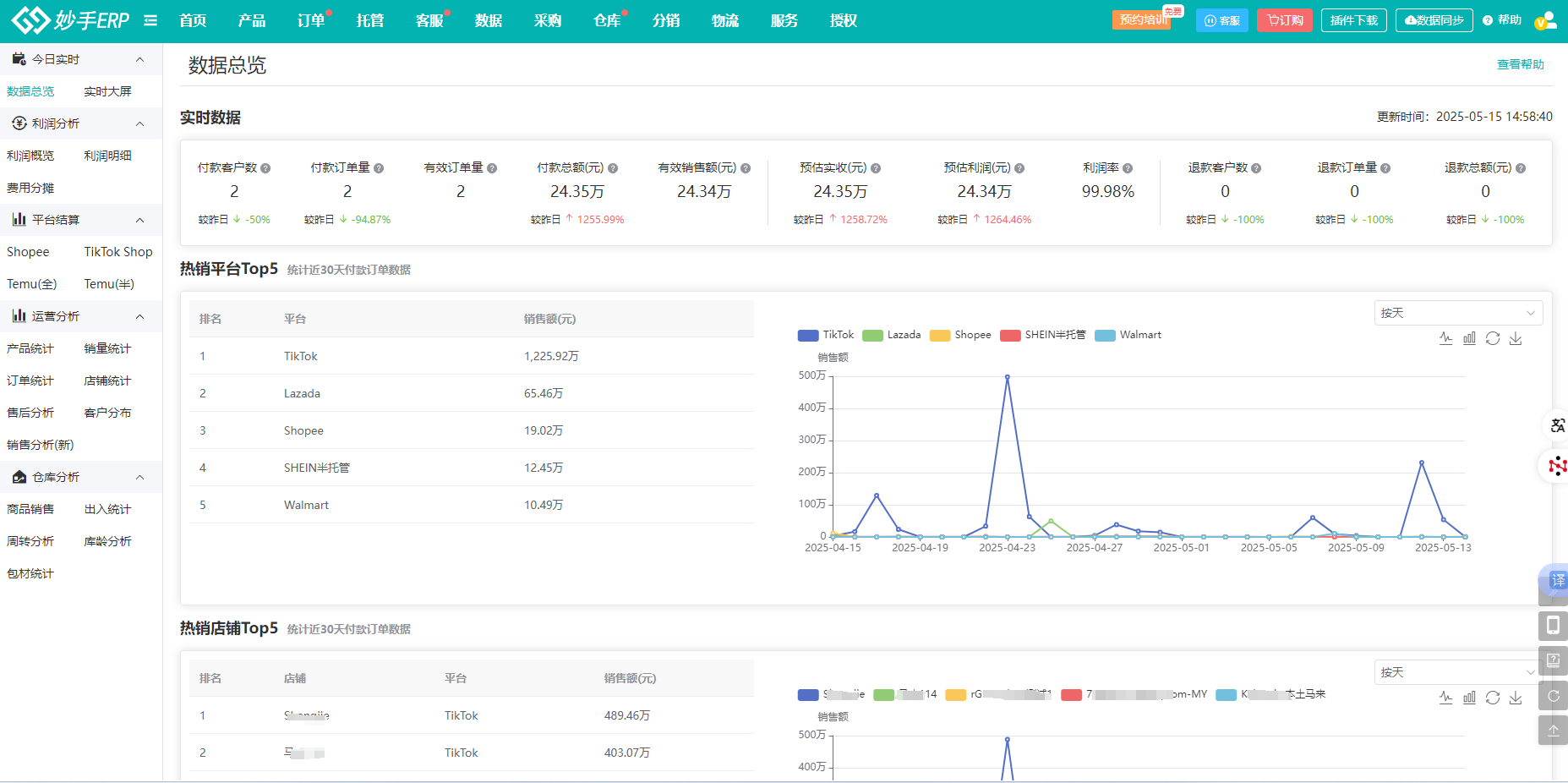Switch platform chart to bar view icon
Viewport: 1568px width, 783px height.
tap(1469, 338)
